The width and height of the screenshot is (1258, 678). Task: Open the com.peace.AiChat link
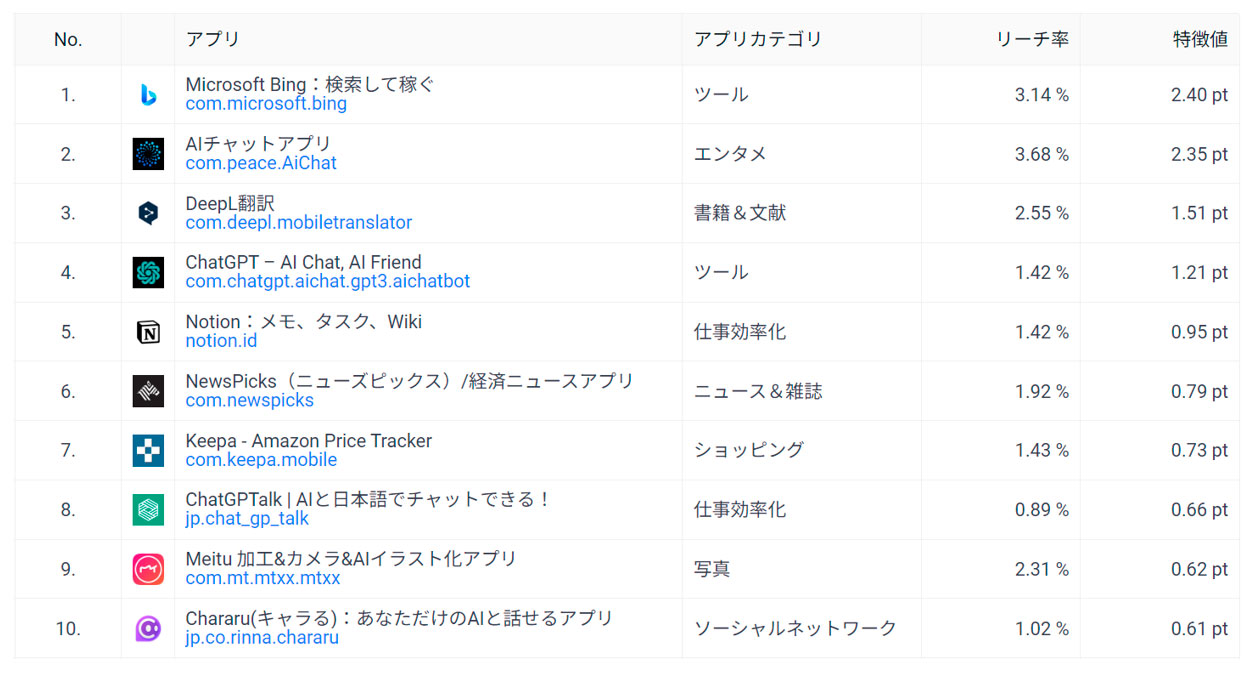[x=261, y=163]
